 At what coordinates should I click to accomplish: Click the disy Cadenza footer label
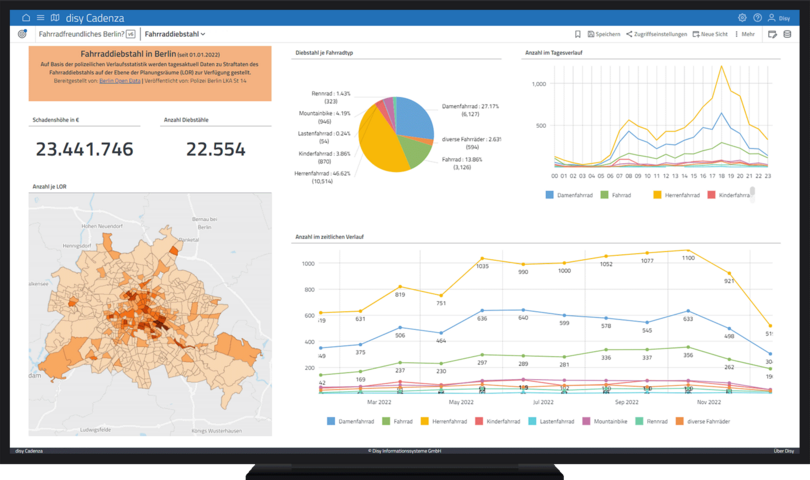pos(29,451)
